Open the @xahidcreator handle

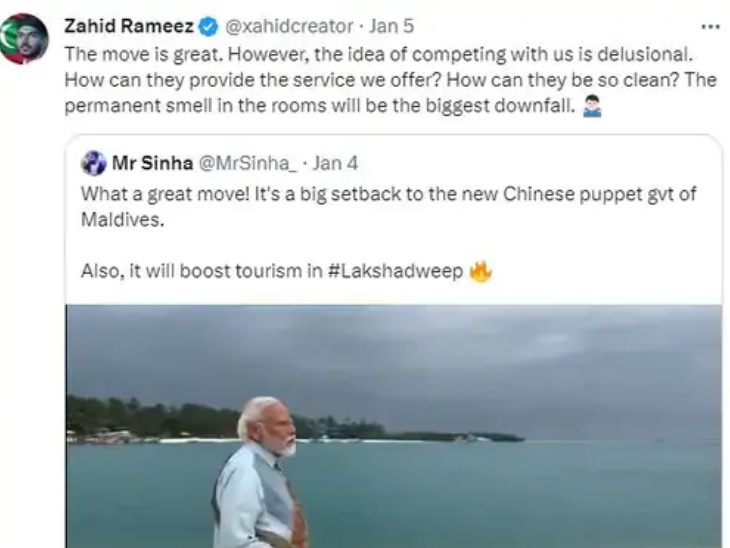coord(289,27)
